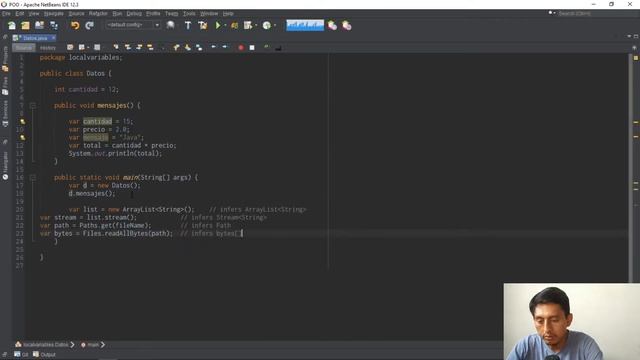Click the Last Edit editor toolbar icon
Screen dimensions: 640x360
(70, 47)
